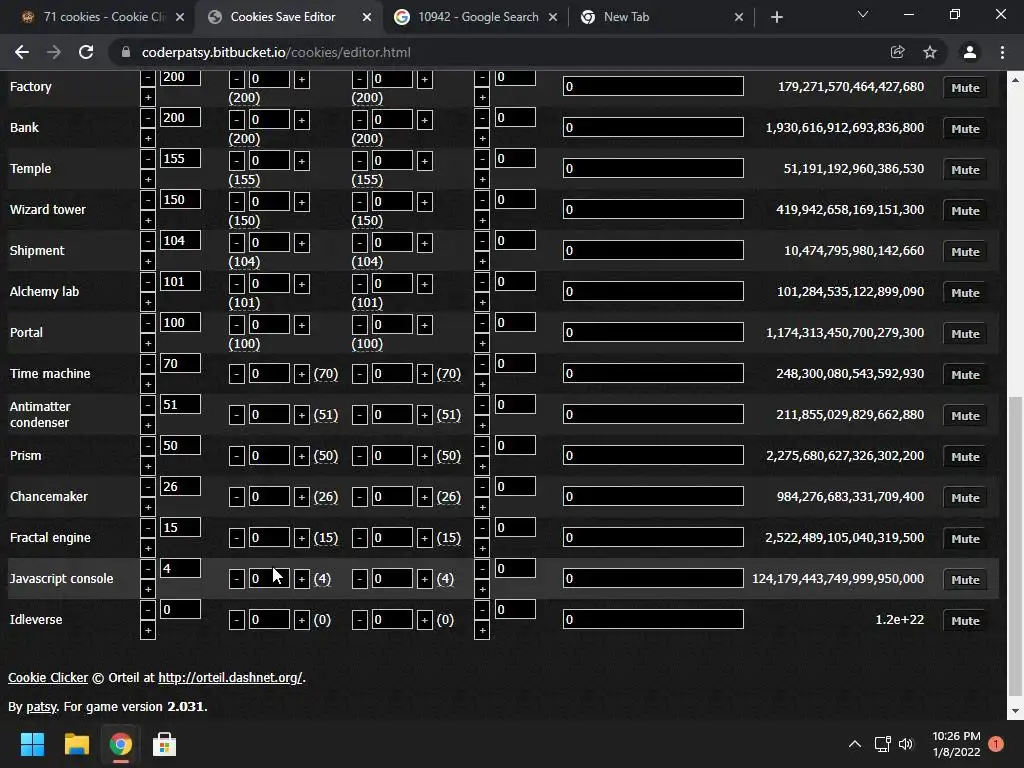Open the tab search dropdown arrow
This screenshot has width=1024, height=768.
(863, 14)
